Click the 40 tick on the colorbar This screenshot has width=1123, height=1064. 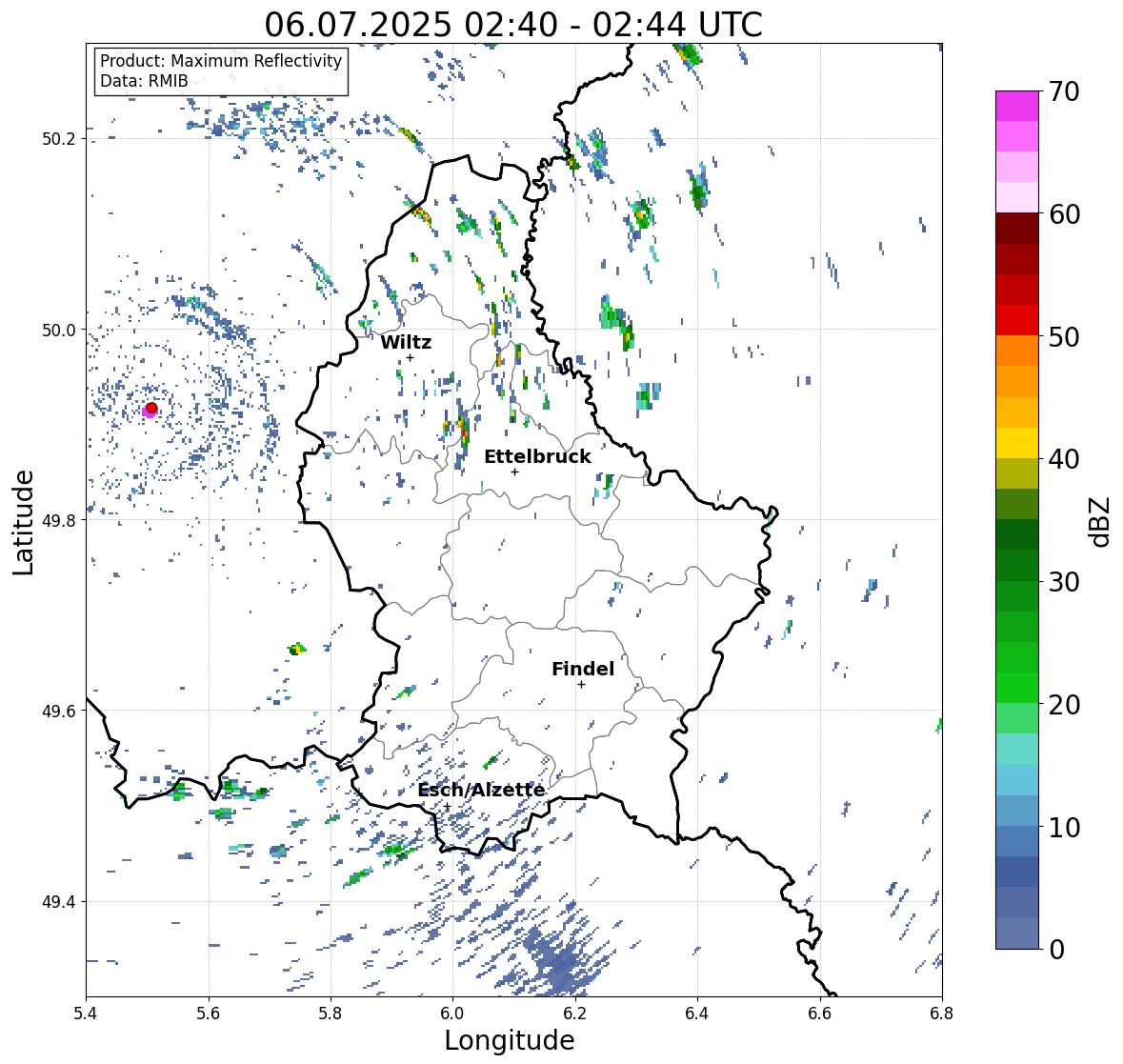coord(1063,459)
